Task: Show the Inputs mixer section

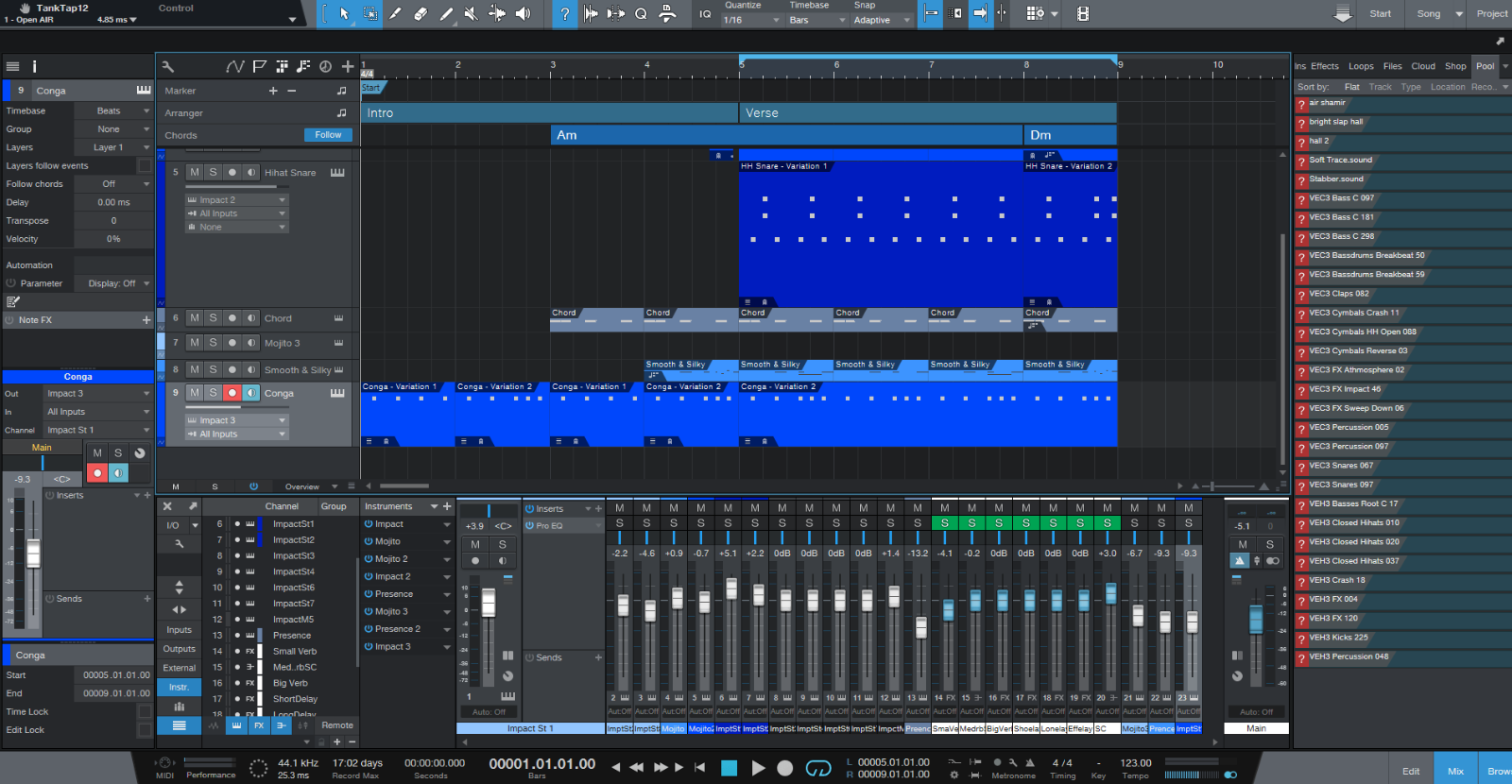Action: click(180, 630)
